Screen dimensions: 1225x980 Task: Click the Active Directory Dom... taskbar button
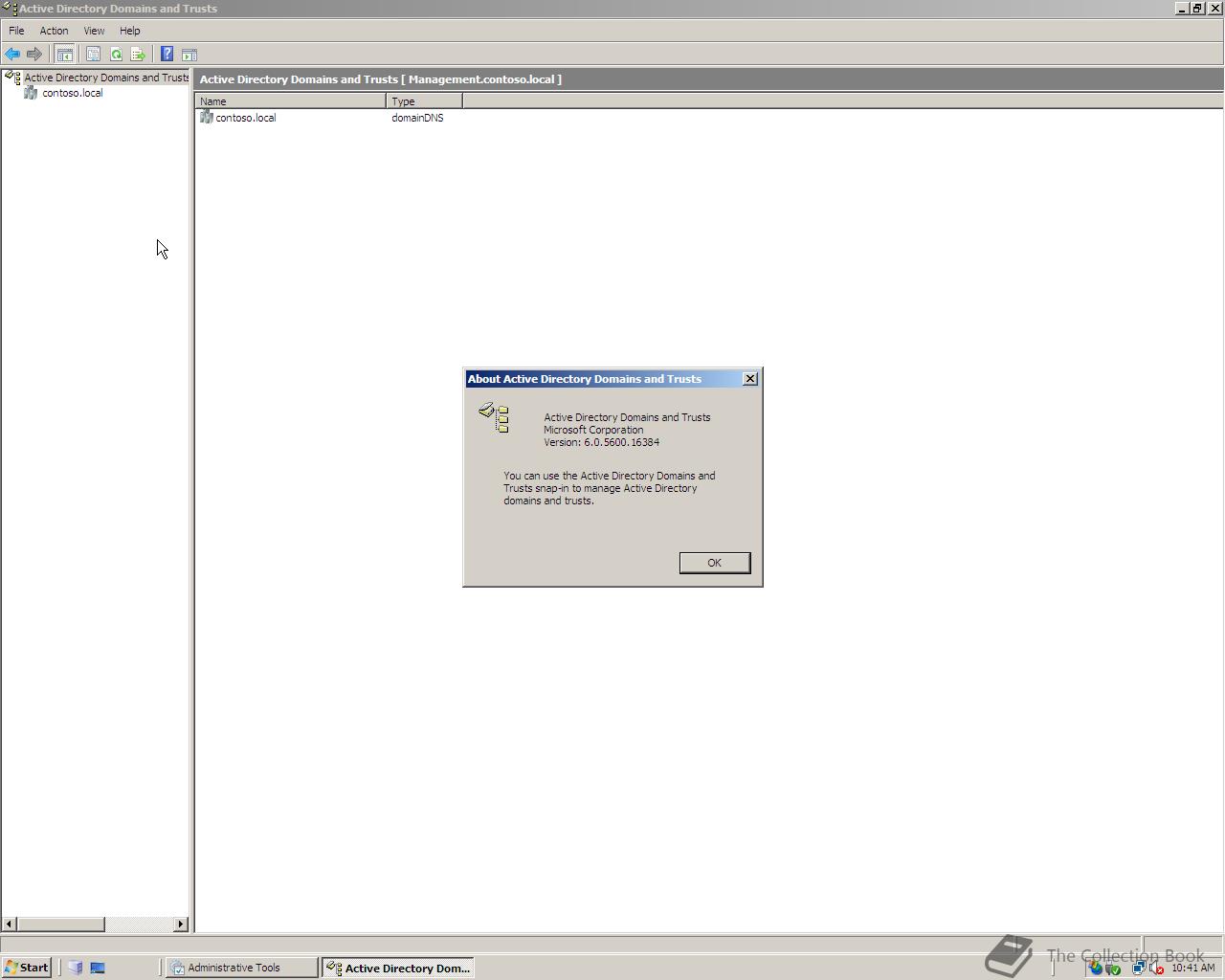(x=398, y=968)
